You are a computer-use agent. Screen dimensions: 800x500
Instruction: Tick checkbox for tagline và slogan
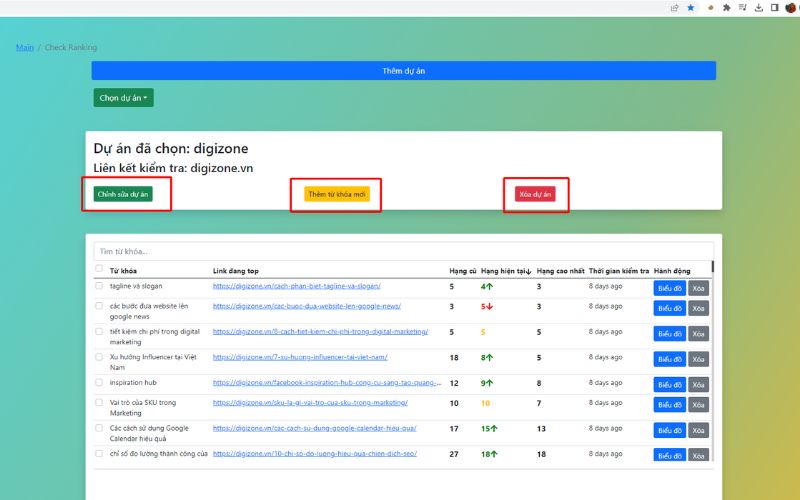coord(99,286)
